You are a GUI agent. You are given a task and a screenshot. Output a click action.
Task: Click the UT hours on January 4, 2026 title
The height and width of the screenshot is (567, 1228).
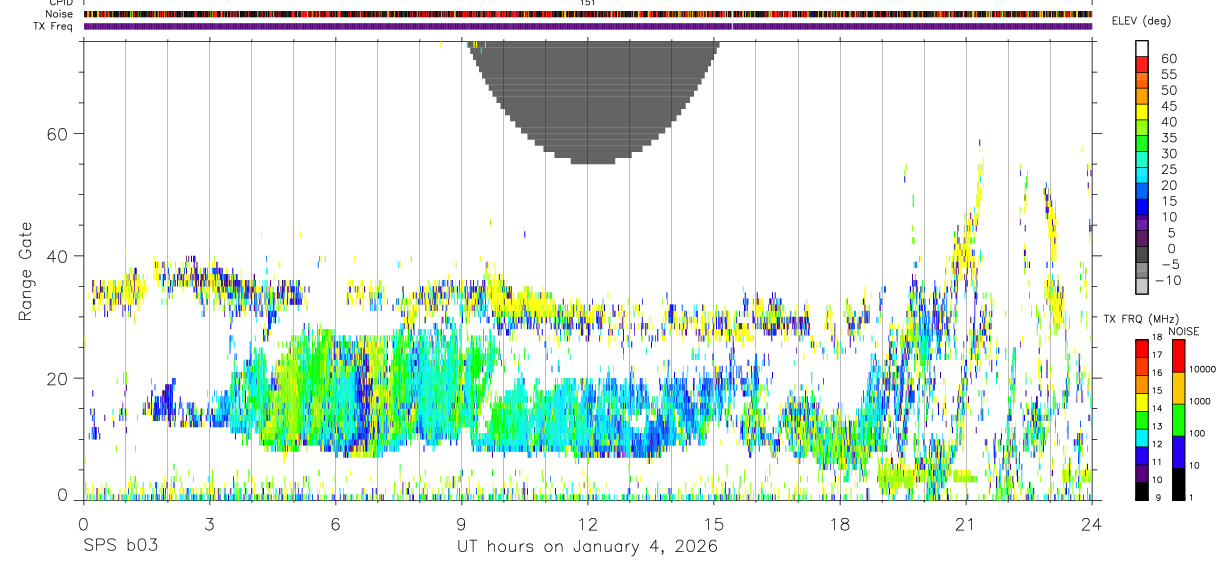(587, 547)
